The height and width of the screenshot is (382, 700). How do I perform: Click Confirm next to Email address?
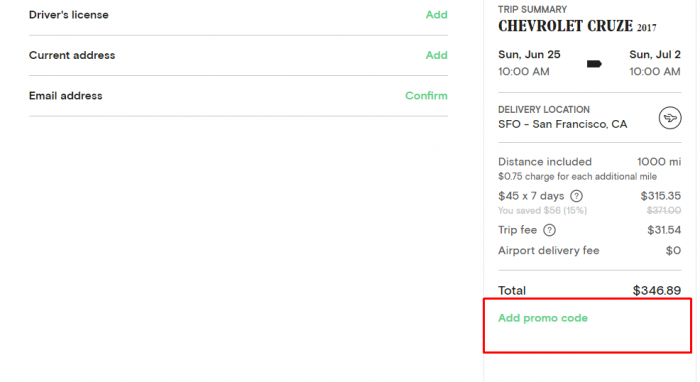[x=426, y=96]
